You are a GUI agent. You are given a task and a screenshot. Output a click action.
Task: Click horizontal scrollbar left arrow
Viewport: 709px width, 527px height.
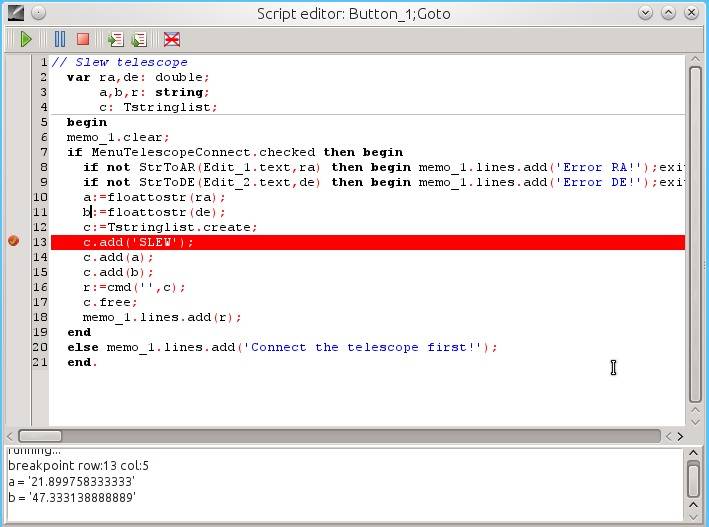point(10,437)
